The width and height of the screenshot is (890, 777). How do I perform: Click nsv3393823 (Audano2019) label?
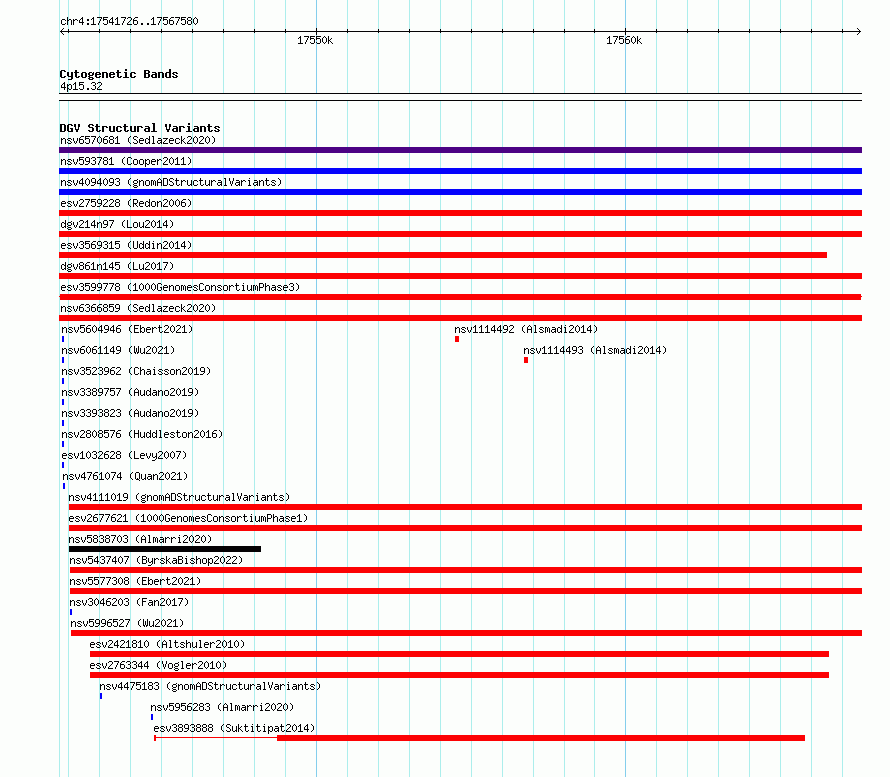[130, 413]
